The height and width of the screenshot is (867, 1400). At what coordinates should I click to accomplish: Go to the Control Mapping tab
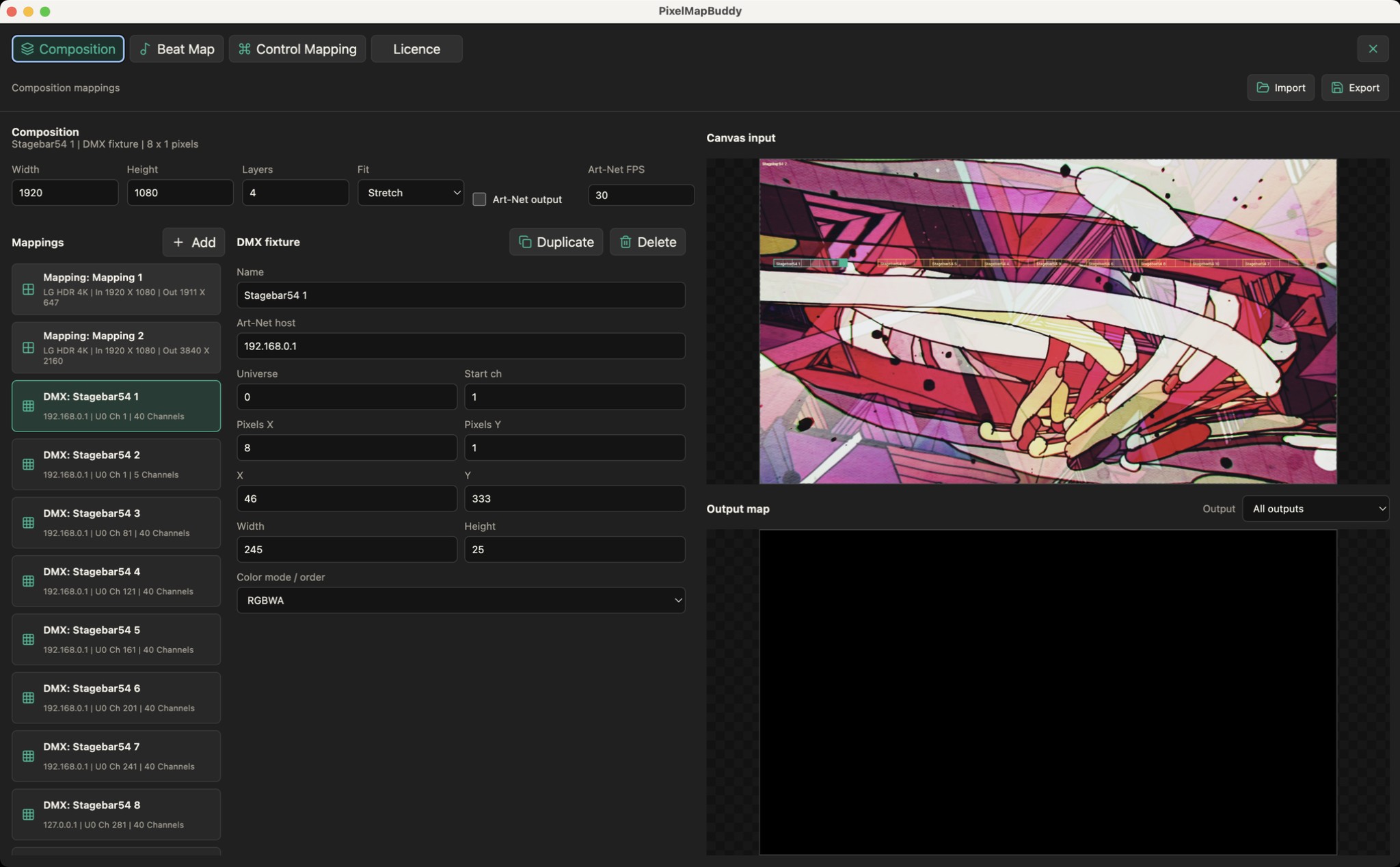tap(297, 49)
